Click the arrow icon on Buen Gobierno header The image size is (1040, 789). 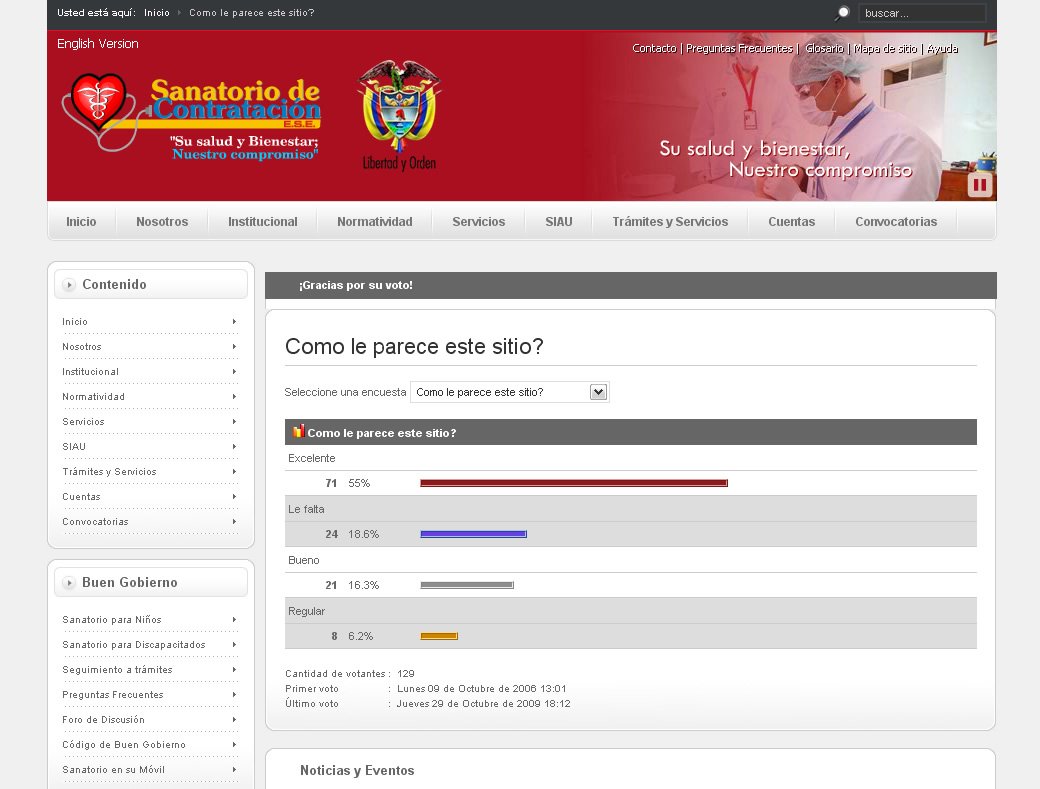[x=69, y=583]
